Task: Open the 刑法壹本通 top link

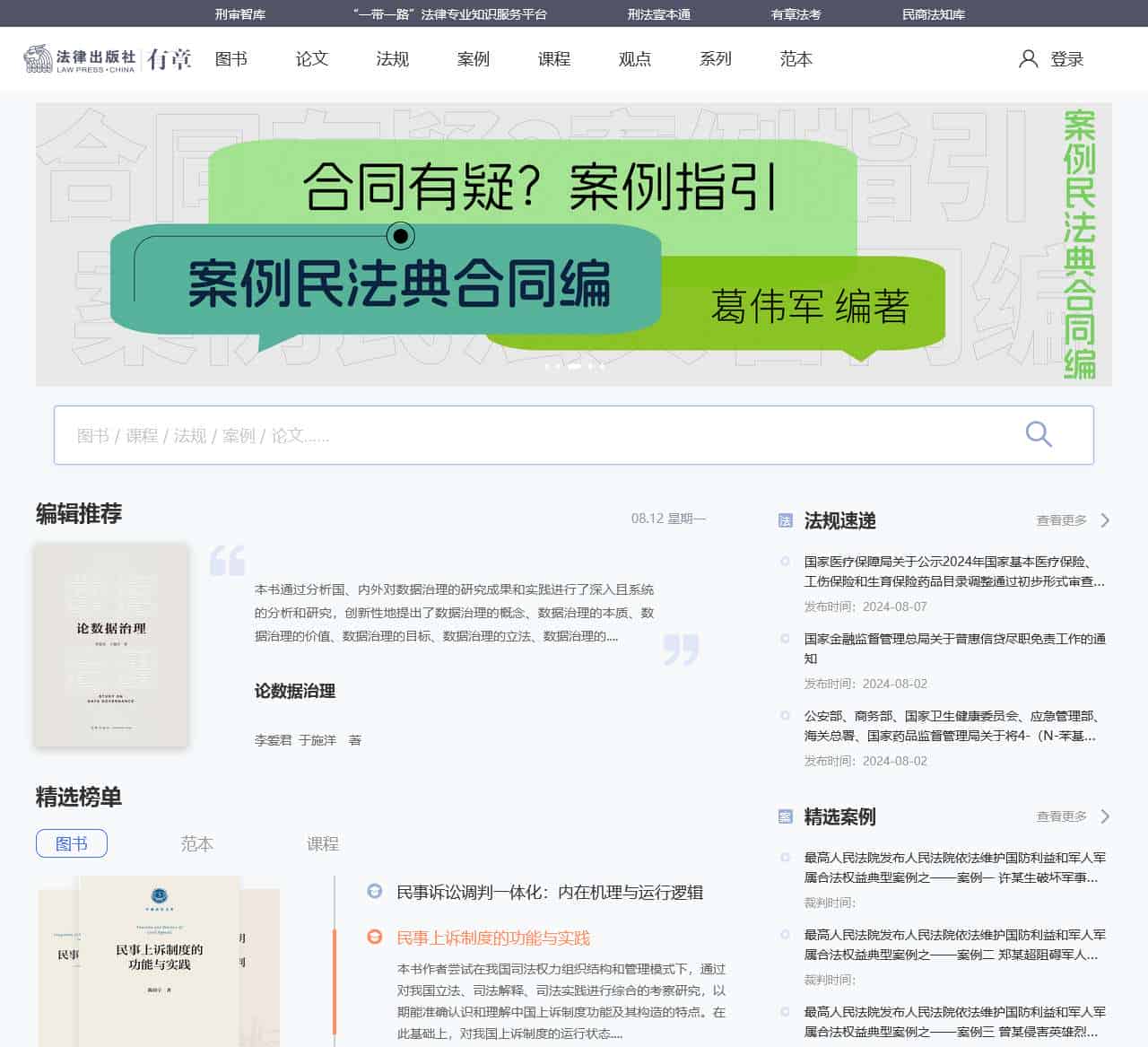Action: [659, 14]
